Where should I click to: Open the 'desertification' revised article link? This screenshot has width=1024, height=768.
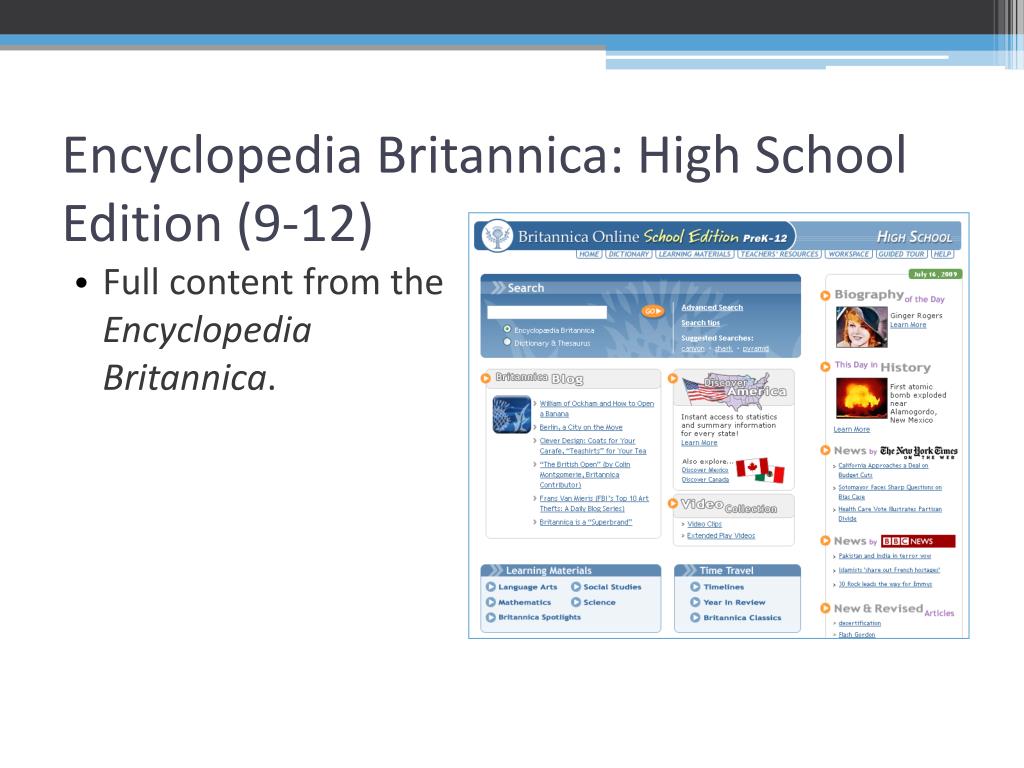[x=859, y=623]
